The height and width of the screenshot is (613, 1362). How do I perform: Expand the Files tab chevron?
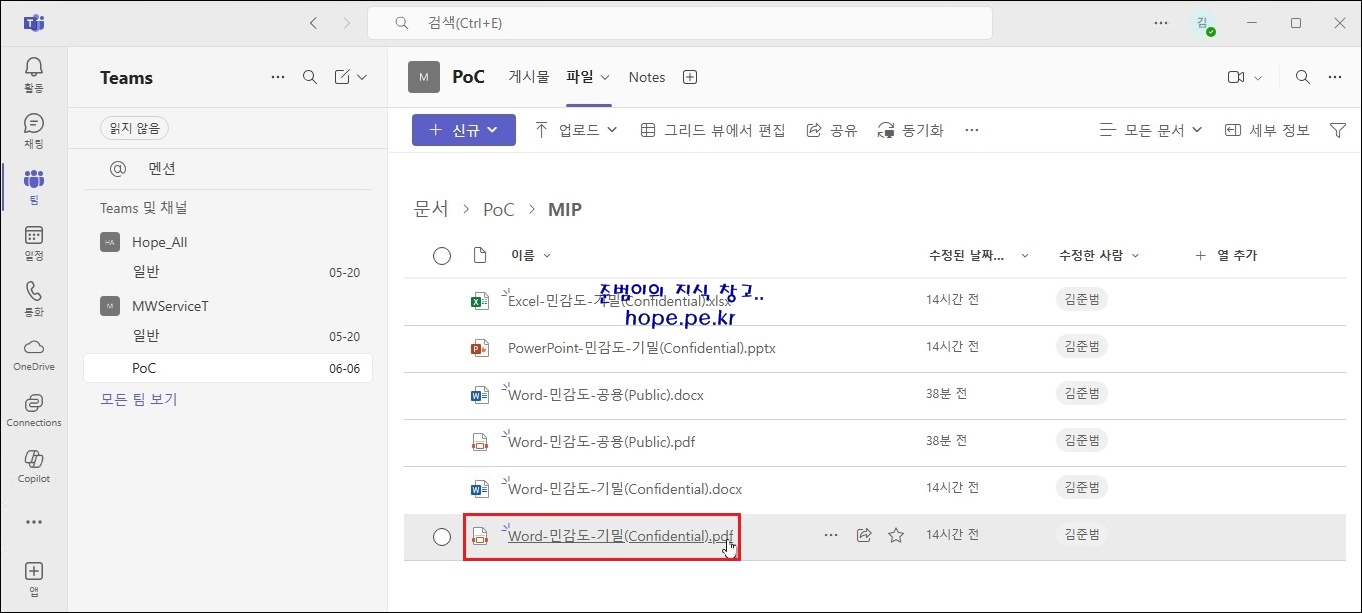point(605,78)
